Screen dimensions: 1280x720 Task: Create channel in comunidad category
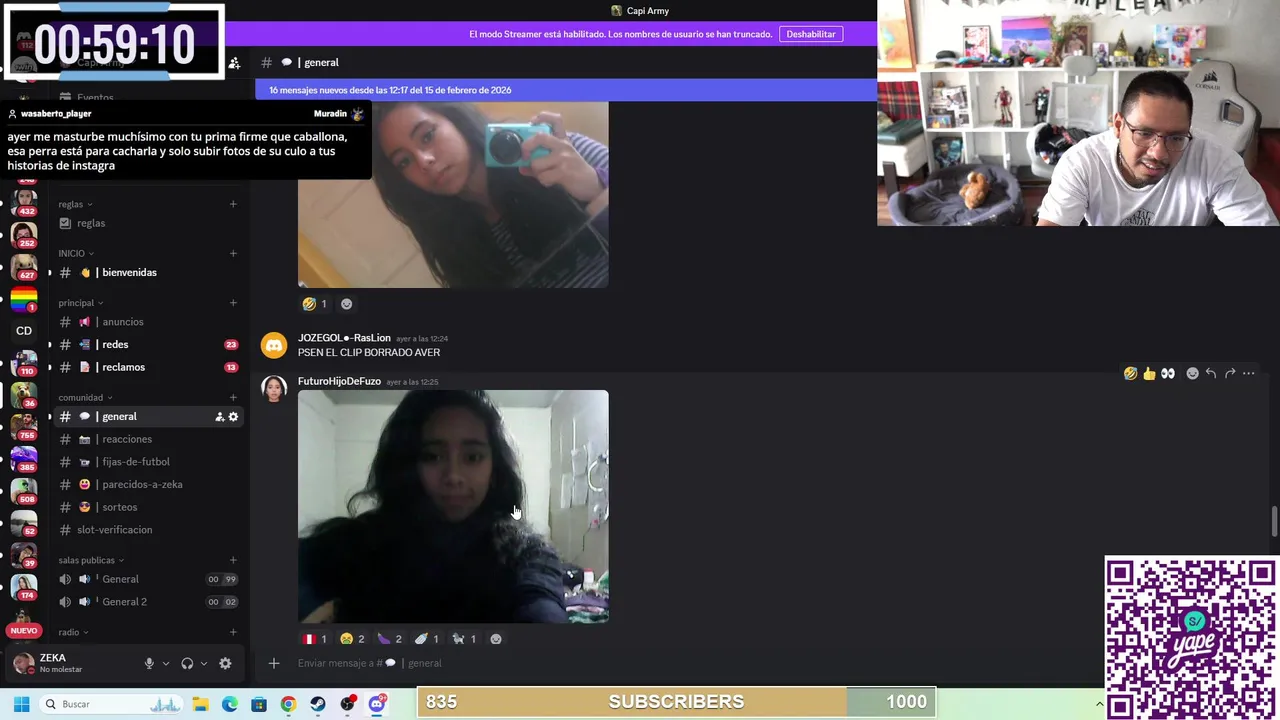(233, 398)
